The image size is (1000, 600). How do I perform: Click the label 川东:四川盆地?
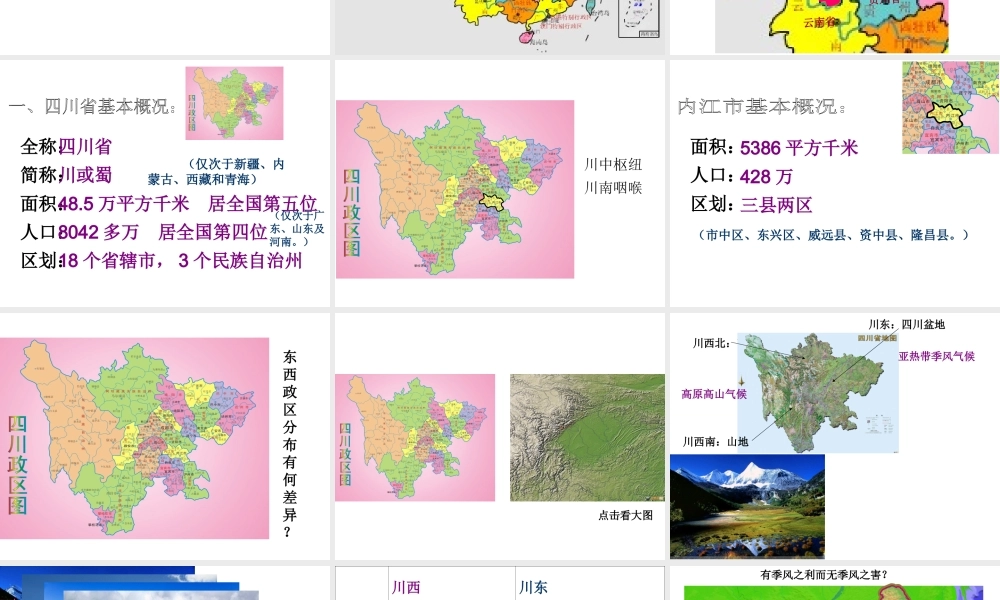[x=907, y=324]
